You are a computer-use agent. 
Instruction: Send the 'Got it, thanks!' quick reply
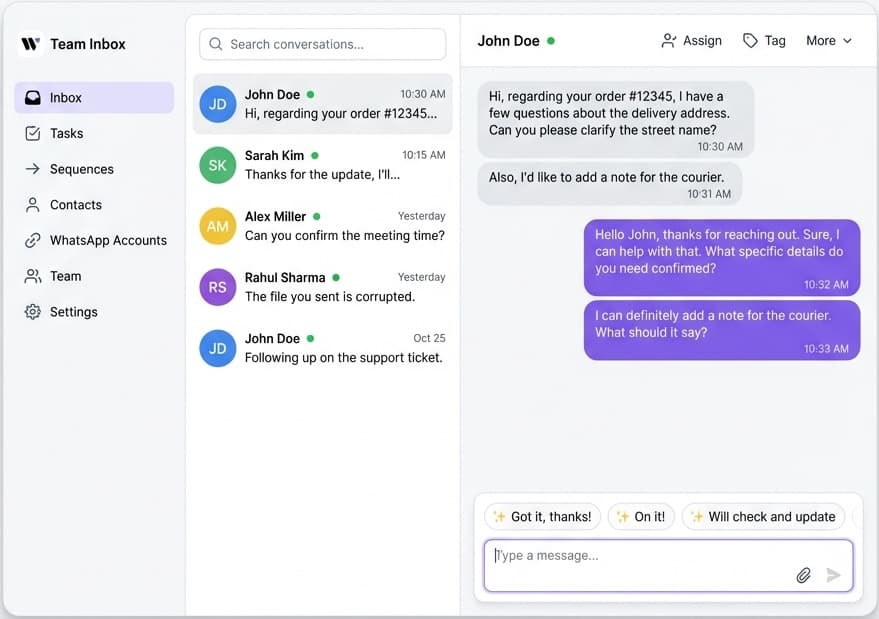[541, 516]
